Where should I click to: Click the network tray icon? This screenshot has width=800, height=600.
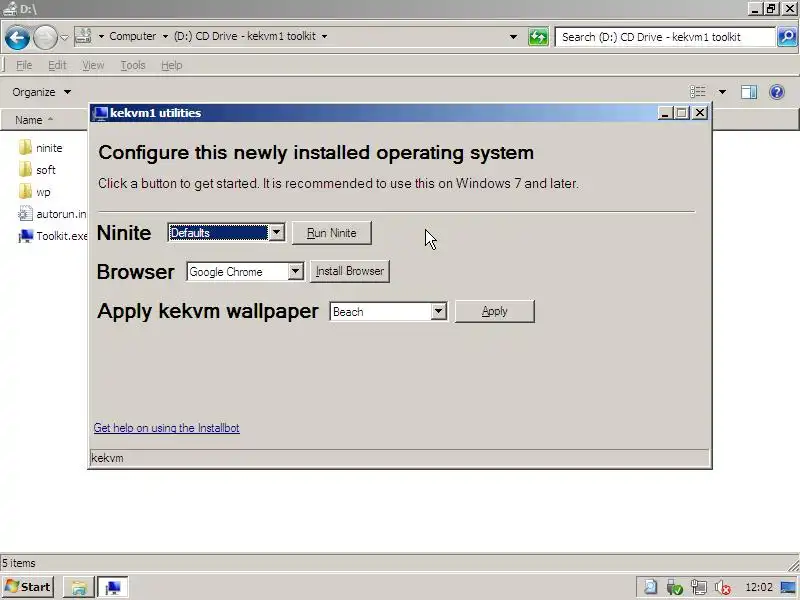[698, 587]
